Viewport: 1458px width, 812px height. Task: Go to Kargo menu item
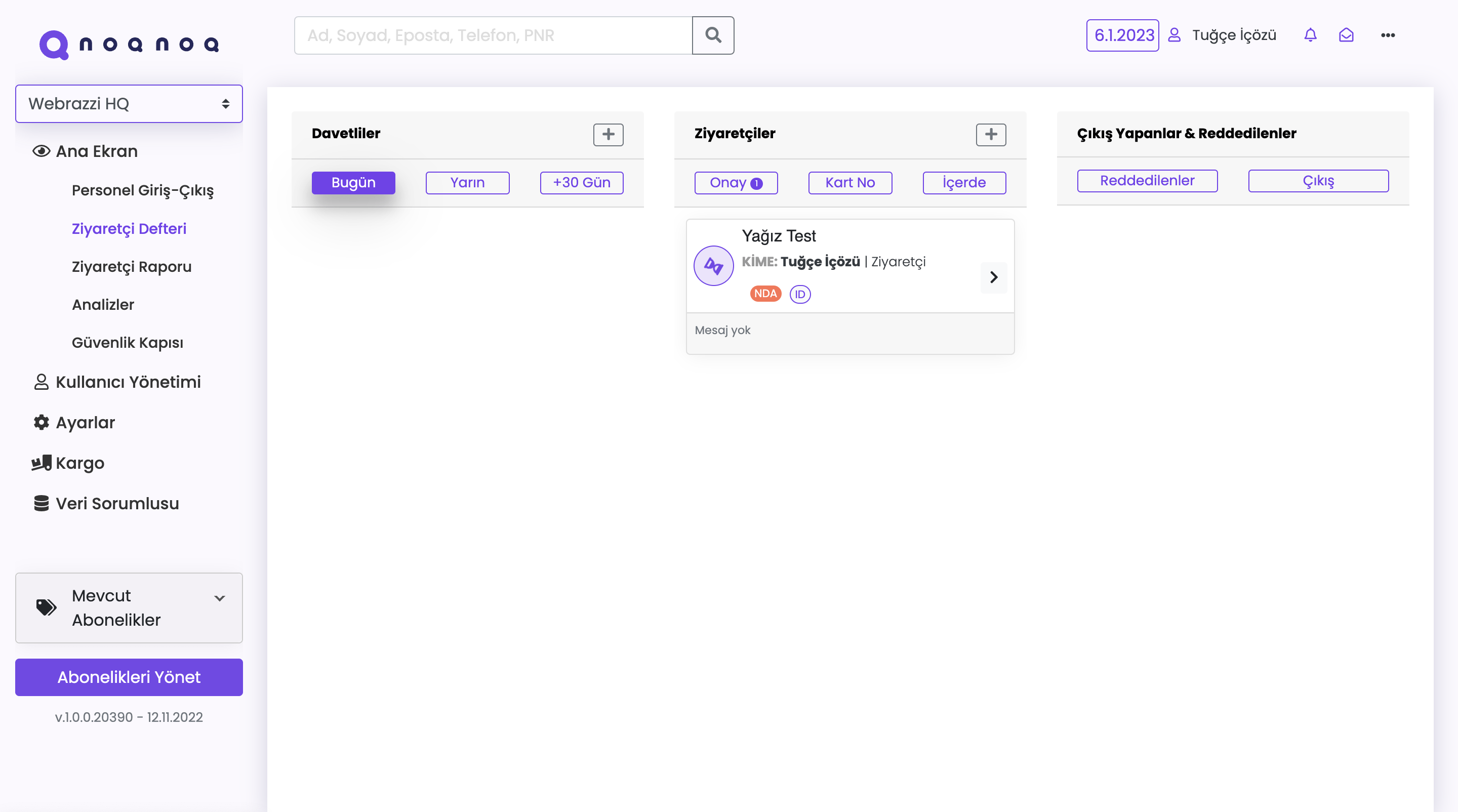(x=80, y=463)
